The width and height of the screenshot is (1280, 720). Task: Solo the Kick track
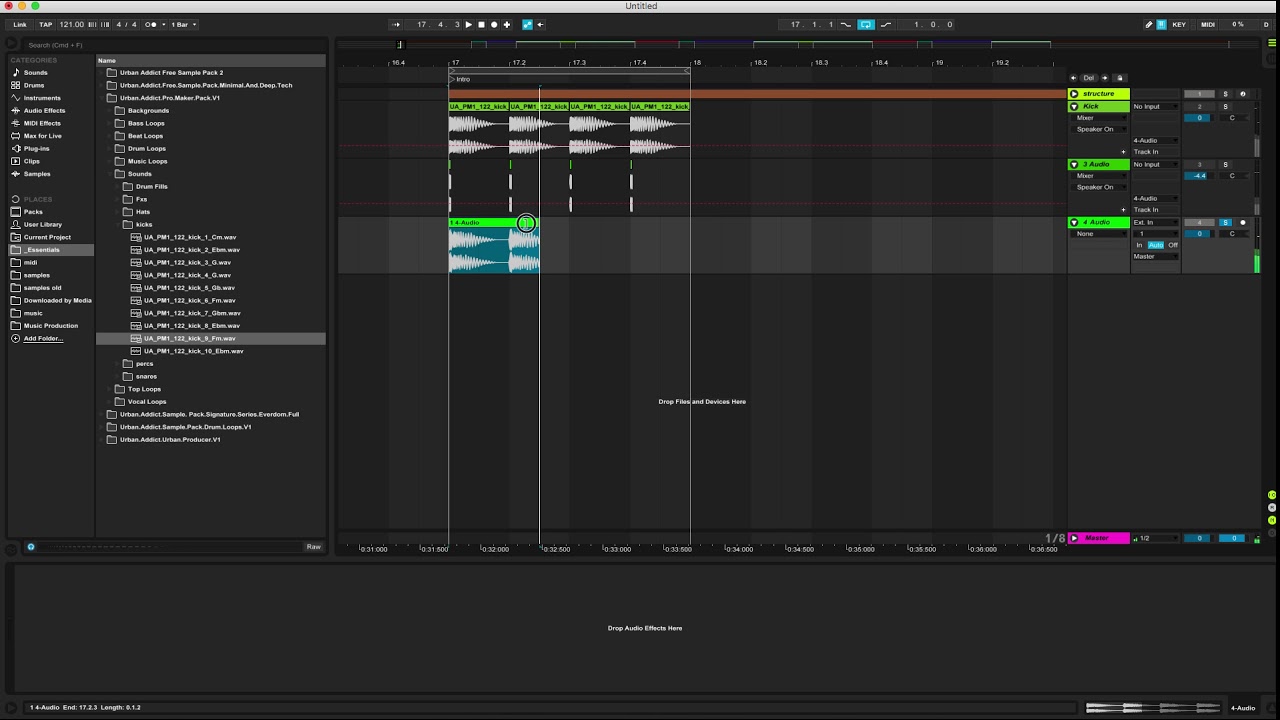pos(1226,106)
